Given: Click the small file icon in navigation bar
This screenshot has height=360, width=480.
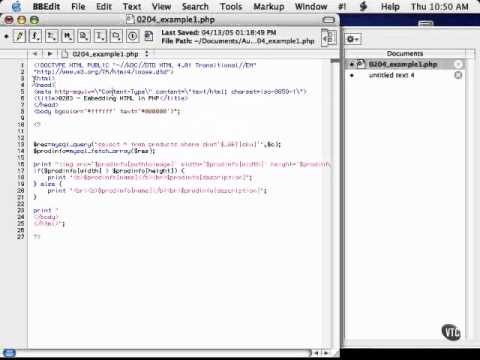Looking at the screenshot, I should (65, 54).
